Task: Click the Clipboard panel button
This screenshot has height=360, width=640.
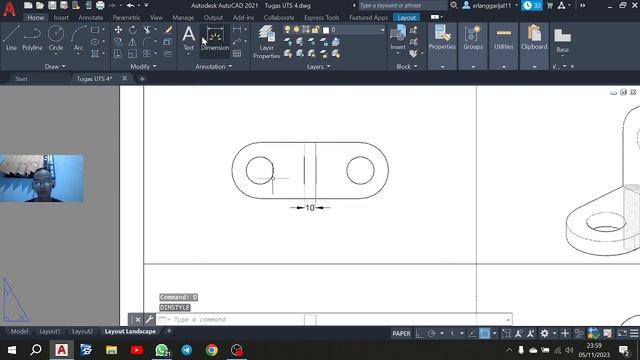Action: coord(534,38)
